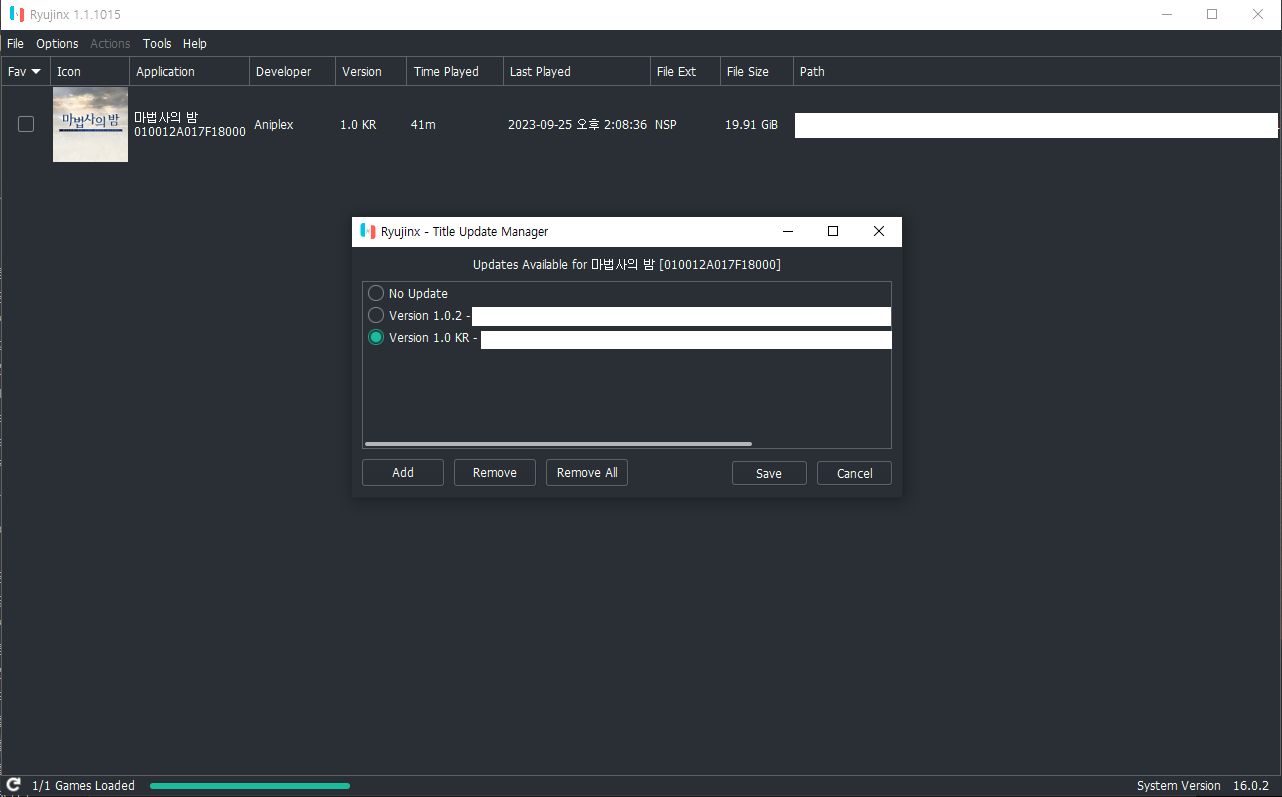This screenshot has height=797, width=1282.
Task: Click the Ryujinx logo in Title Update Manager
Action: coord(368,231)
